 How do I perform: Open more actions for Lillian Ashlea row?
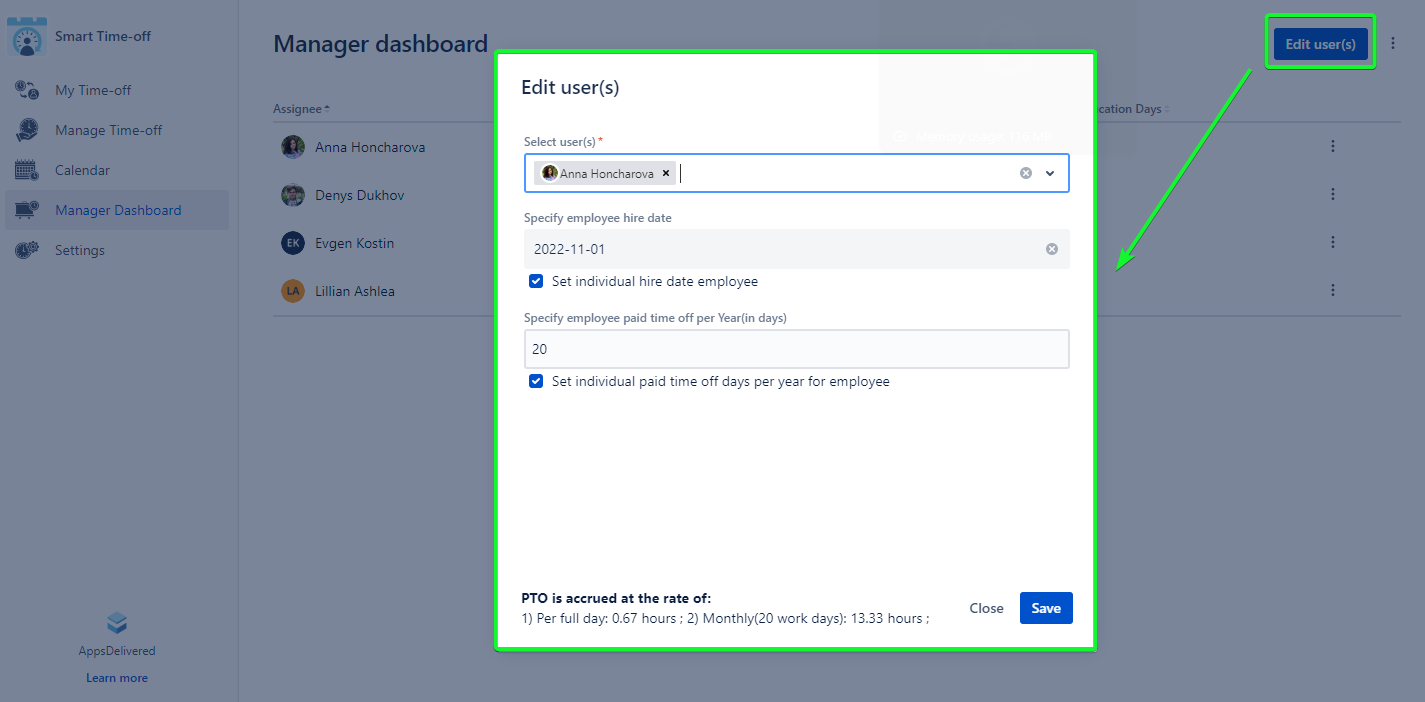click(x=1332, y=291)
